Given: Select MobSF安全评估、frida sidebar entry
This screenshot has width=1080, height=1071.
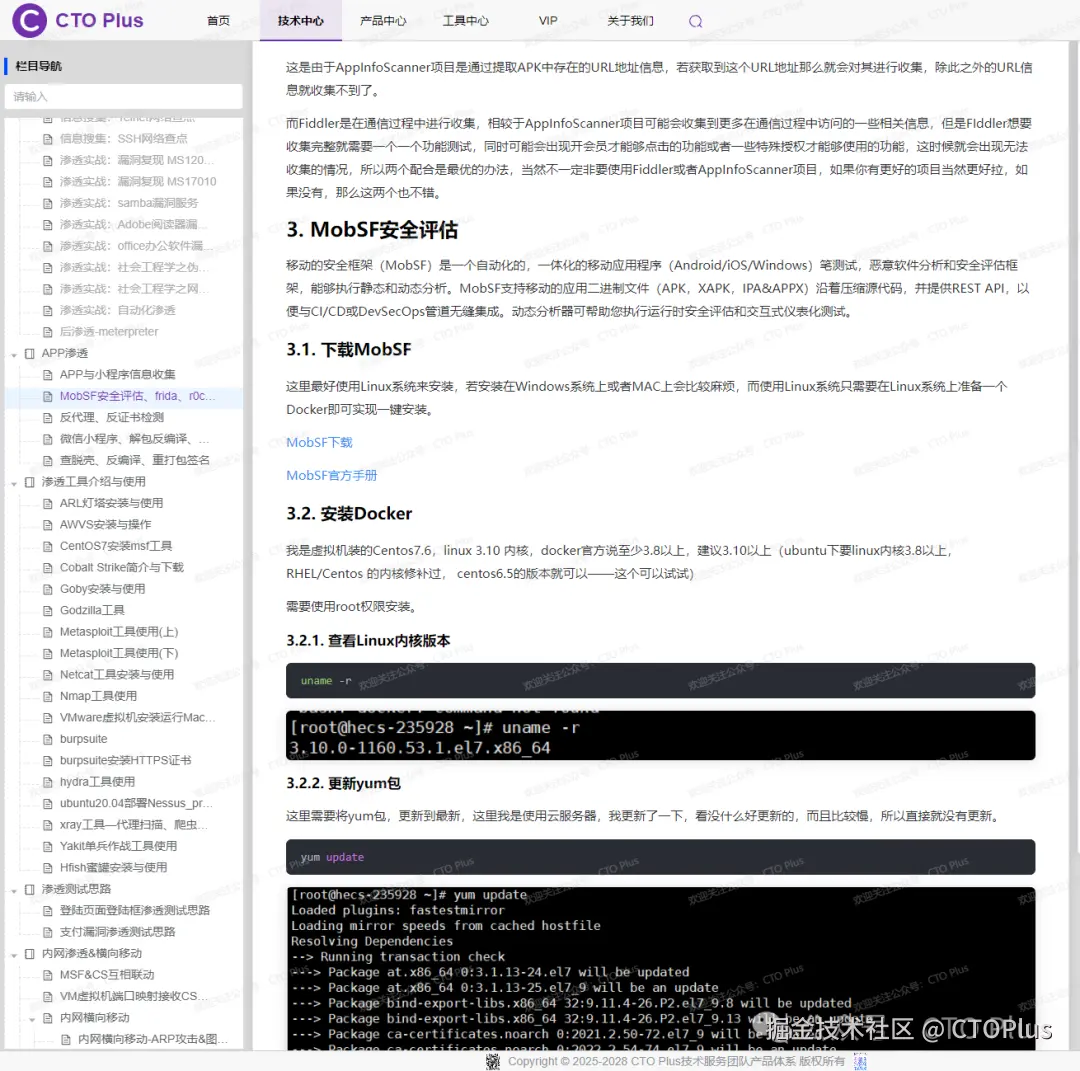Looking at the screenshot, I should click(137, 395).
